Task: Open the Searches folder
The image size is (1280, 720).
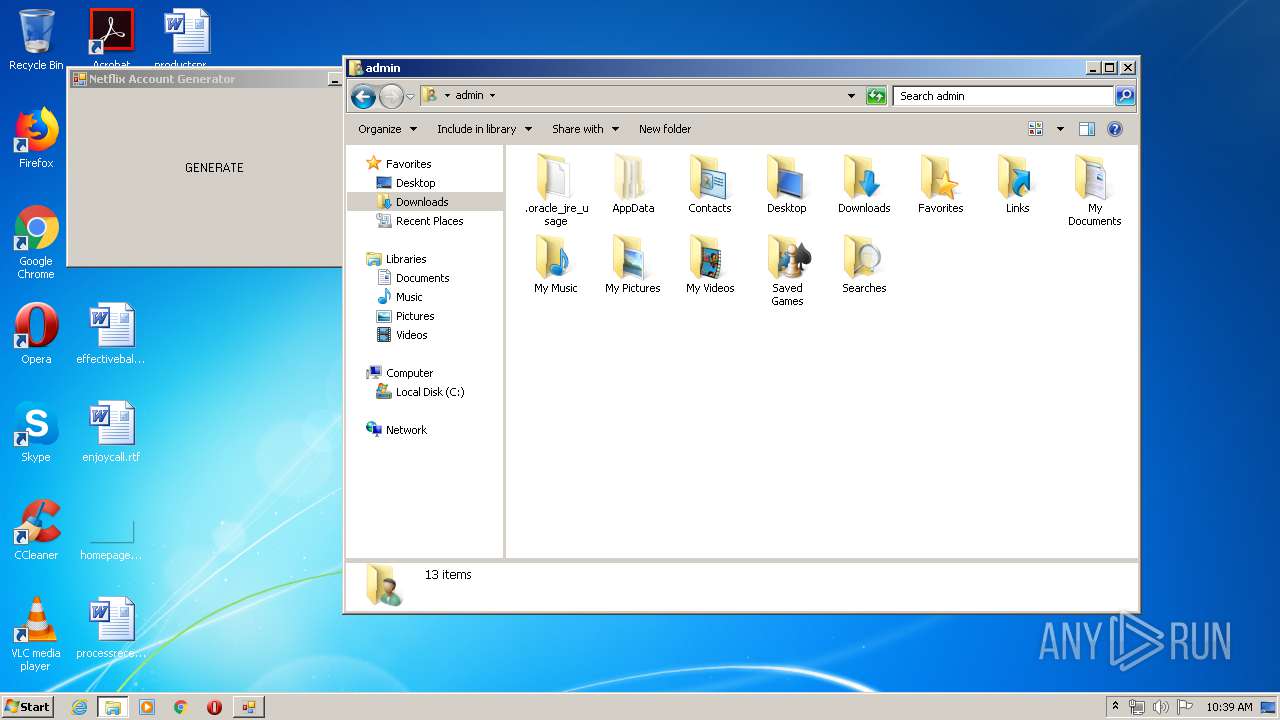Action: pos(864,264)
